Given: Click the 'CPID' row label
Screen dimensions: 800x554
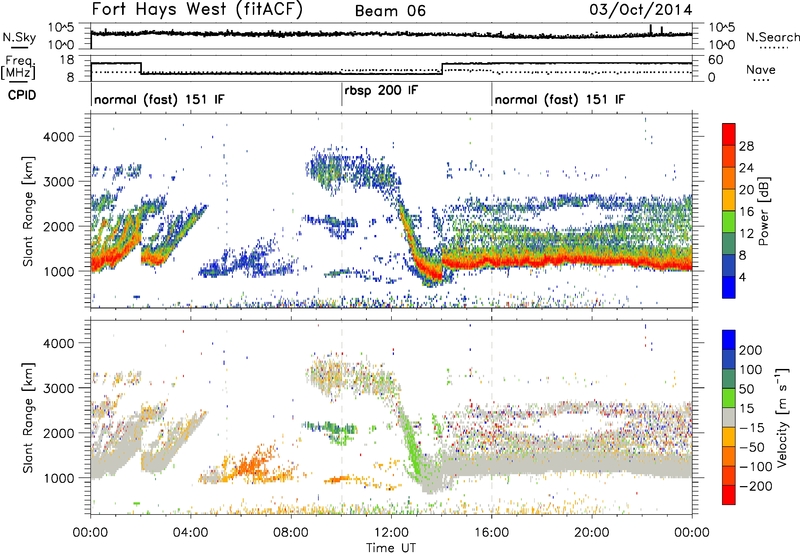Looking at the screenshot, I should pos(22,95).
